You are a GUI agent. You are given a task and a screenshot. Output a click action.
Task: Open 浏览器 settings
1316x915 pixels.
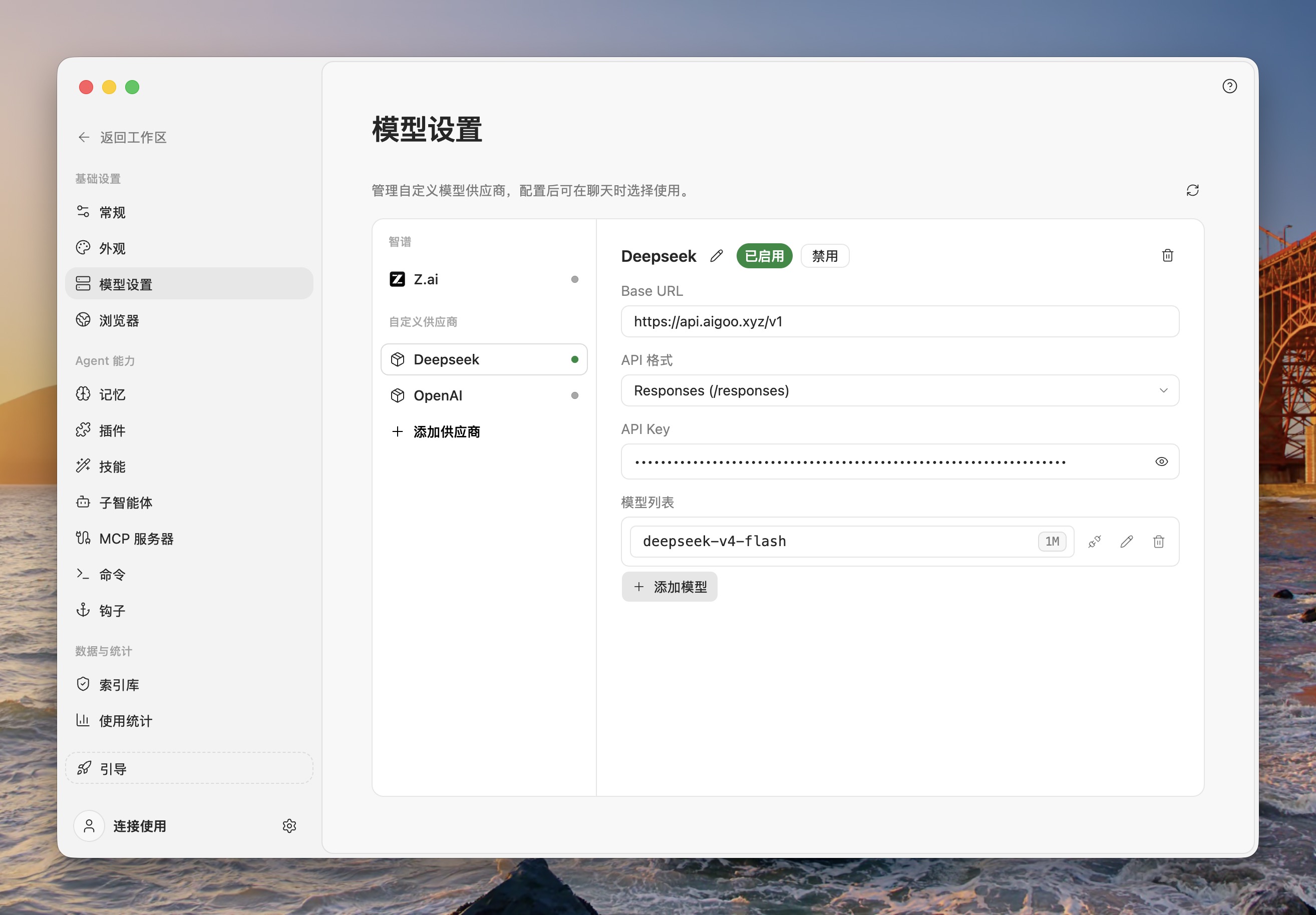pos(189,320)
